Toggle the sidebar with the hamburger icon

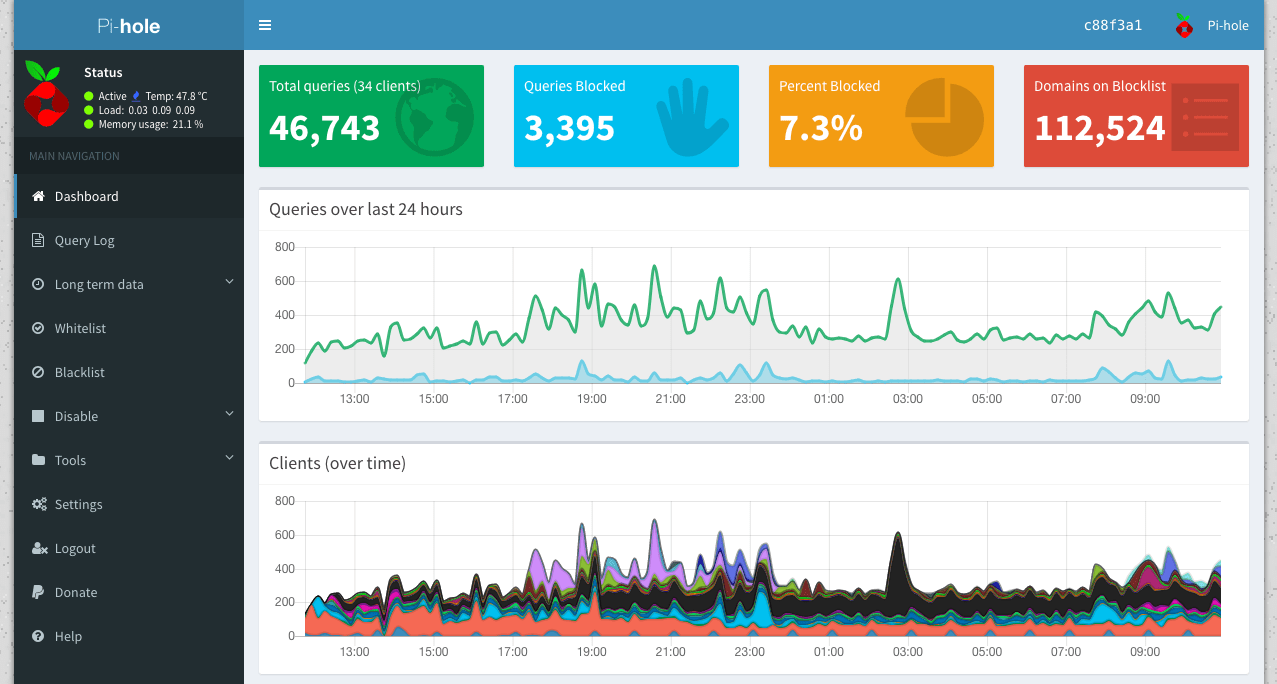(265, 25)
